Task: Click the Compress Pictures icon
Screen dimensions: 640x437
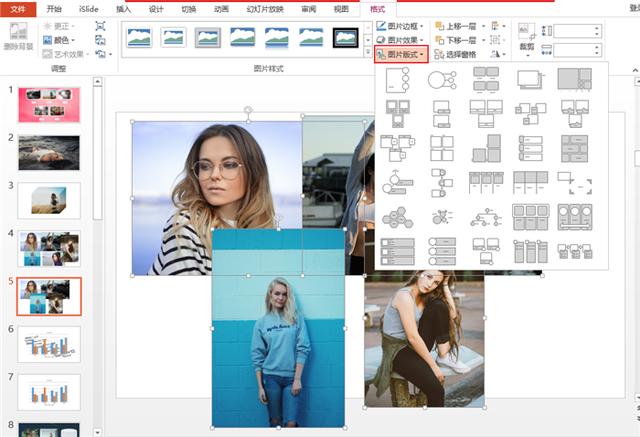Action: [100, 27]
